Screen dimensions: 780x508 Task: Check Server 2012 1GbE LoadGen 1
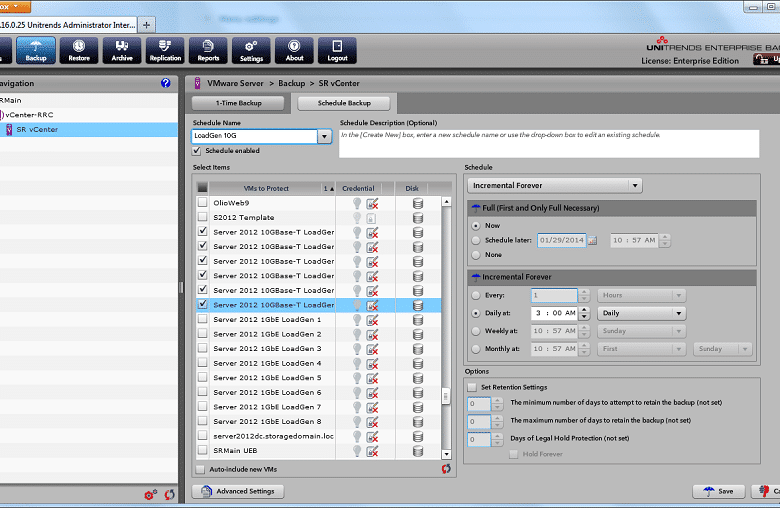pyautogui.click(x=202, y=319)
